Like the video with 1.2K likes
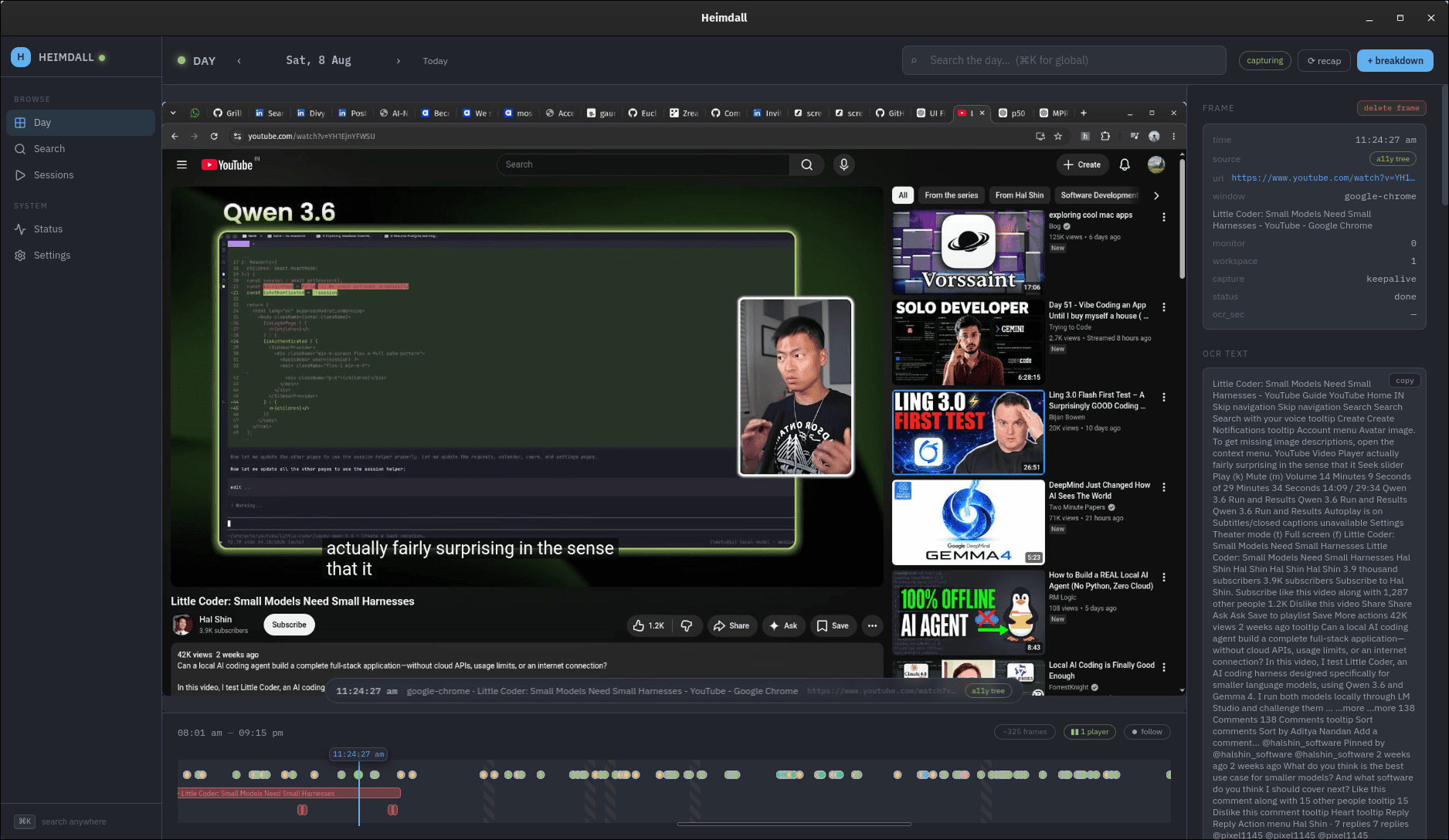This screenshot has width=1449, height=840. tap(649, 626)
